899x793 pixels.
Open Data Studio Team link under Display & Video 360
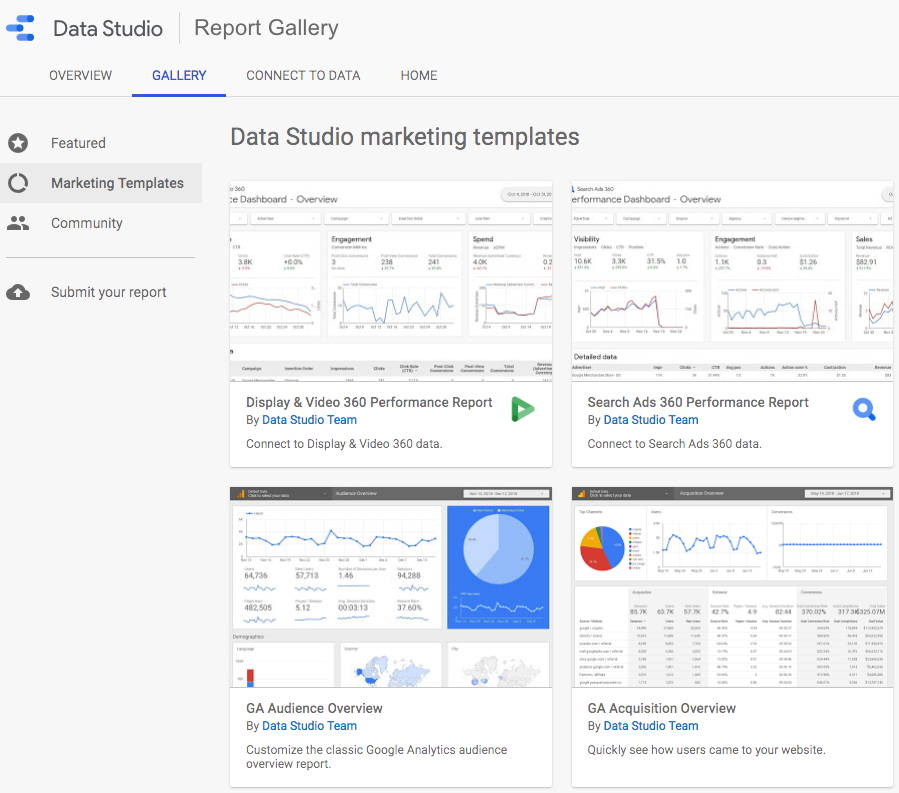(309, 420)
